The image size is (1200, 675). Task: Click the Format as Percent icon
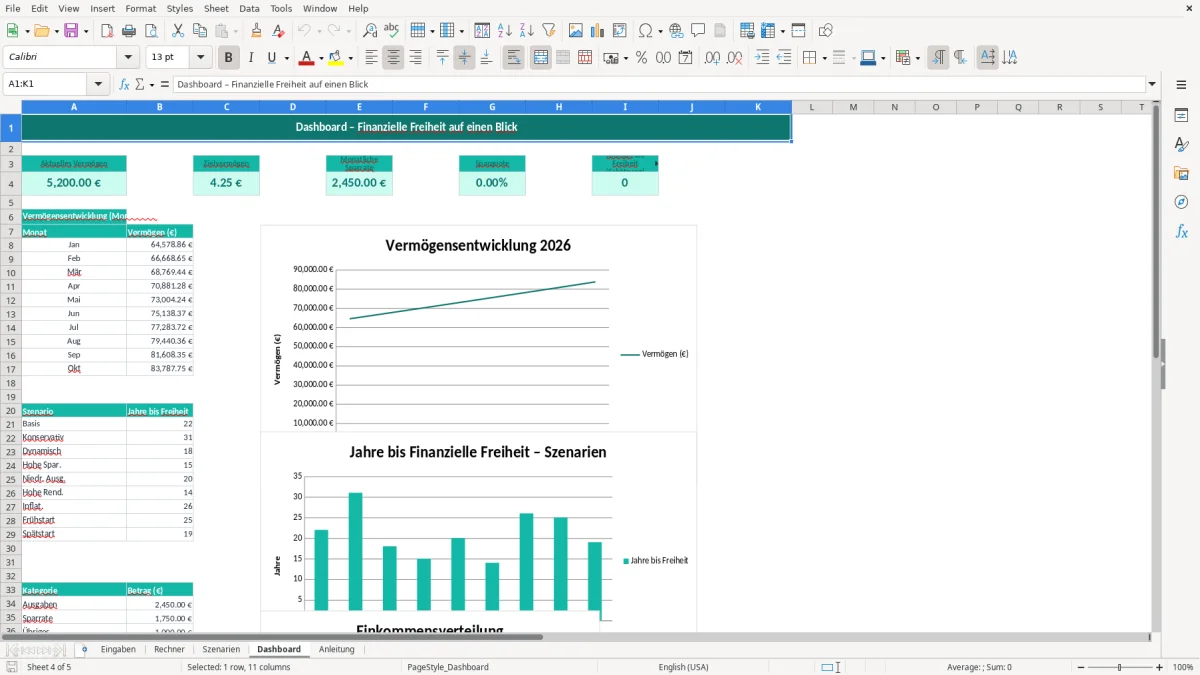click(x=641, y=58)
